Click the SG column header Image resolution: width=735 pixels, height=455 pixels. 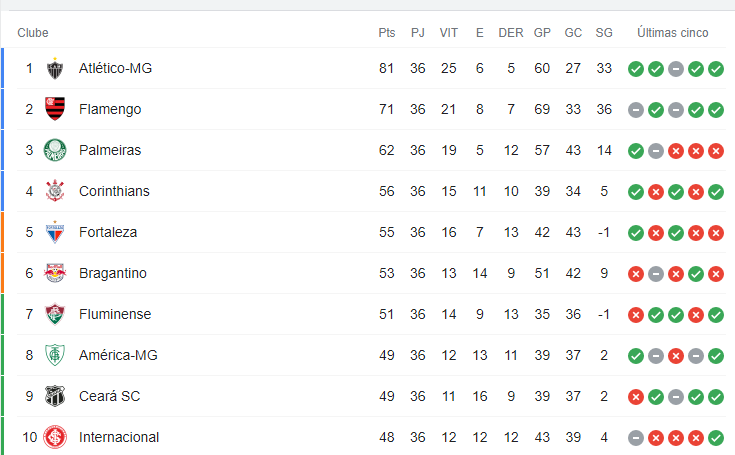tap(604, 33)
